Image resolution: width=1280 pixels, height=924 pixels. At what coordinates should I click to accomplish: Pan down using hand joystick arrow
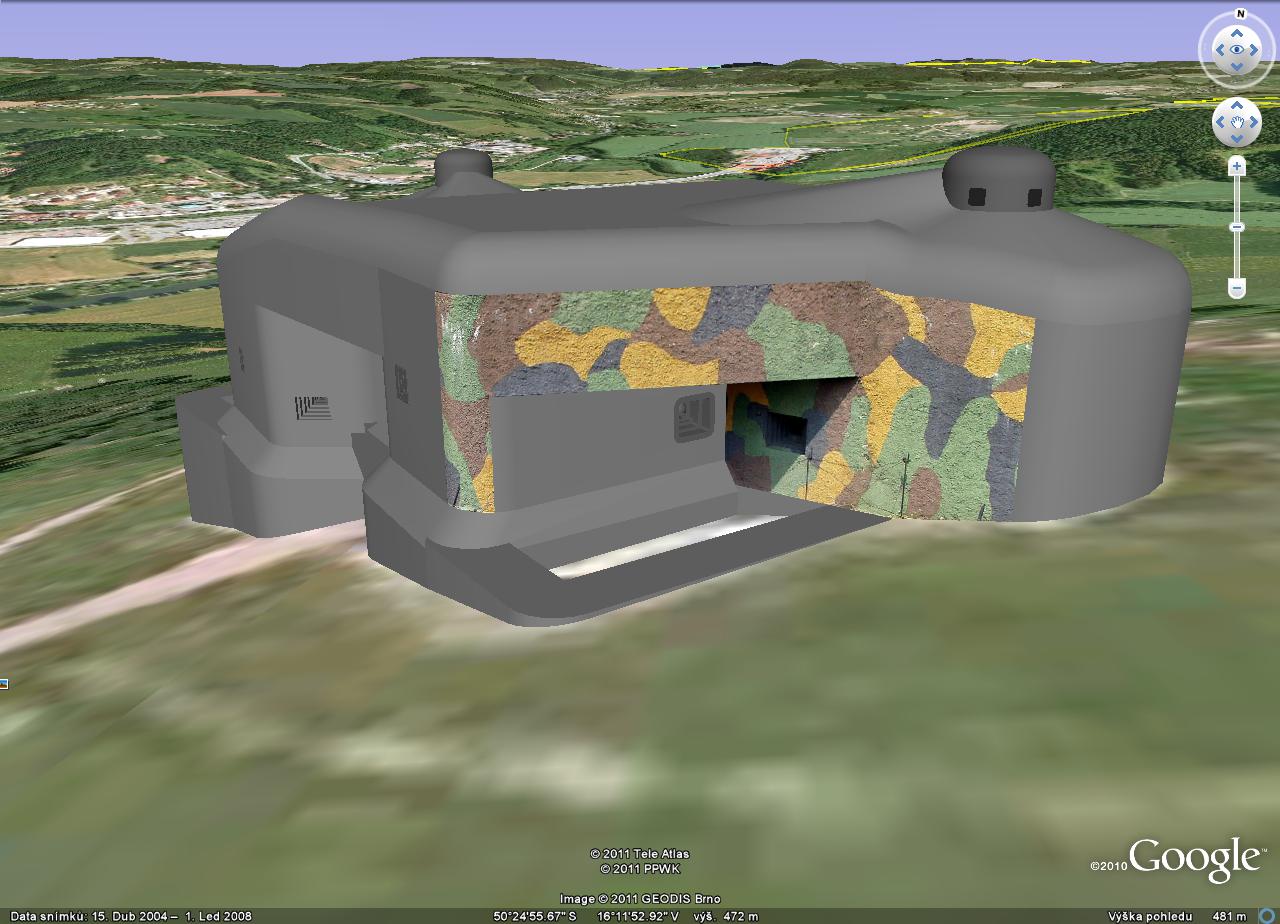(x=1237, y=139)
